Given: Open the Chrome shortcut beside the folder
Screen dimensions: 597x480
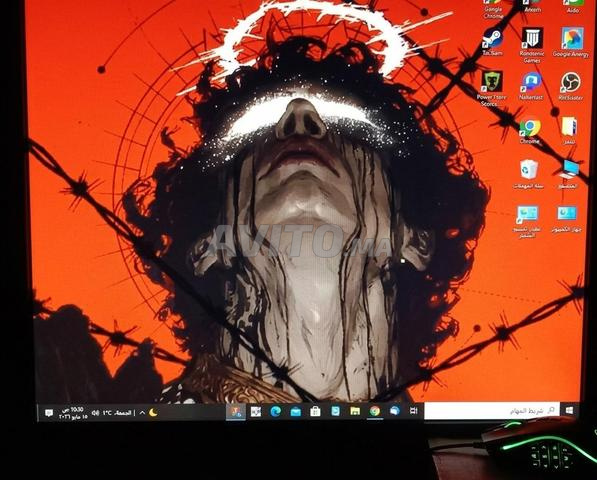Looking at the screenshot, I should click(530, 127).
